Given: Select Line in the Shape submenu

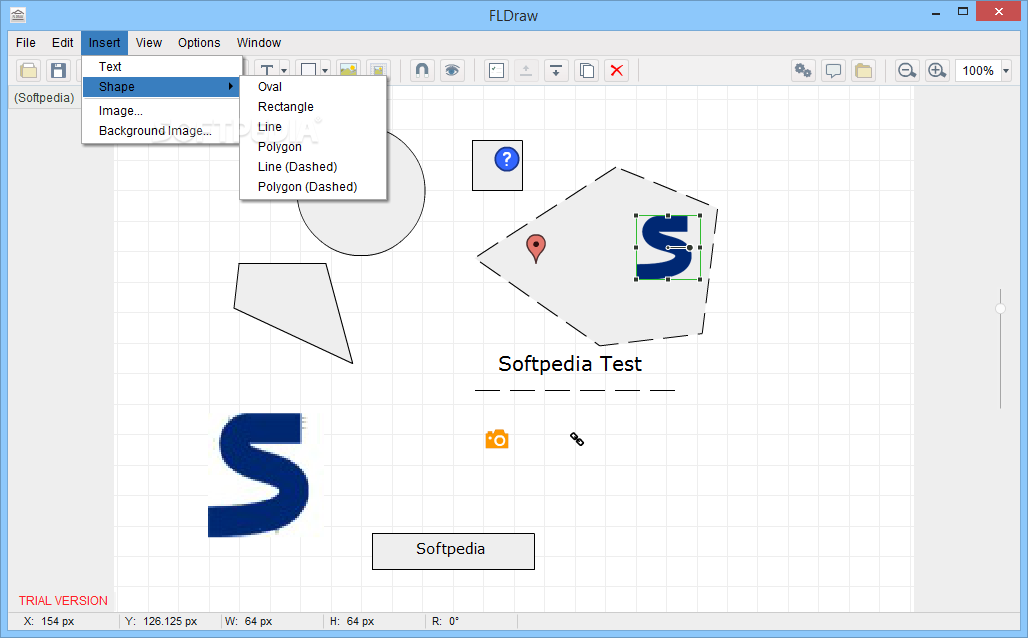Looking at the screenshot, I should click(313, 127).
